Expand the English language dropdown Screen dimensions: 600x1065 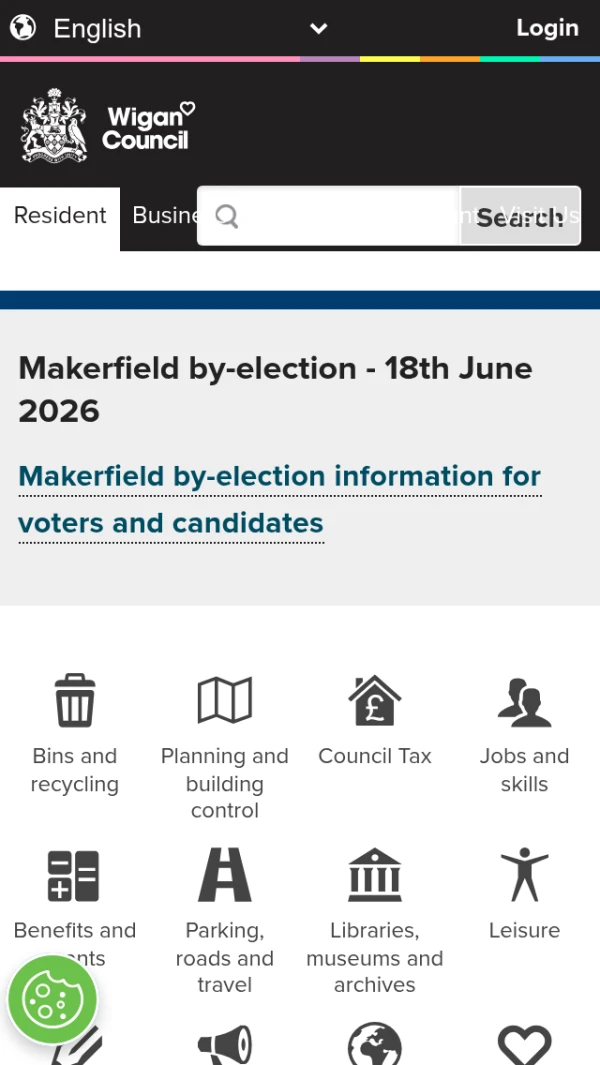pyautogui.click(x=169, y=29)
